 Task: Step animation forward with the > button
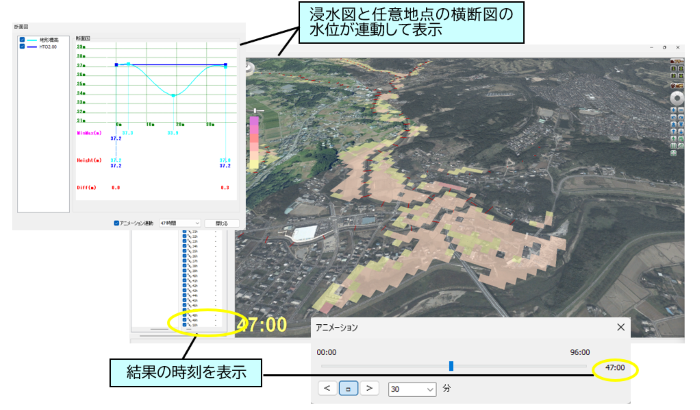point(369,389)
